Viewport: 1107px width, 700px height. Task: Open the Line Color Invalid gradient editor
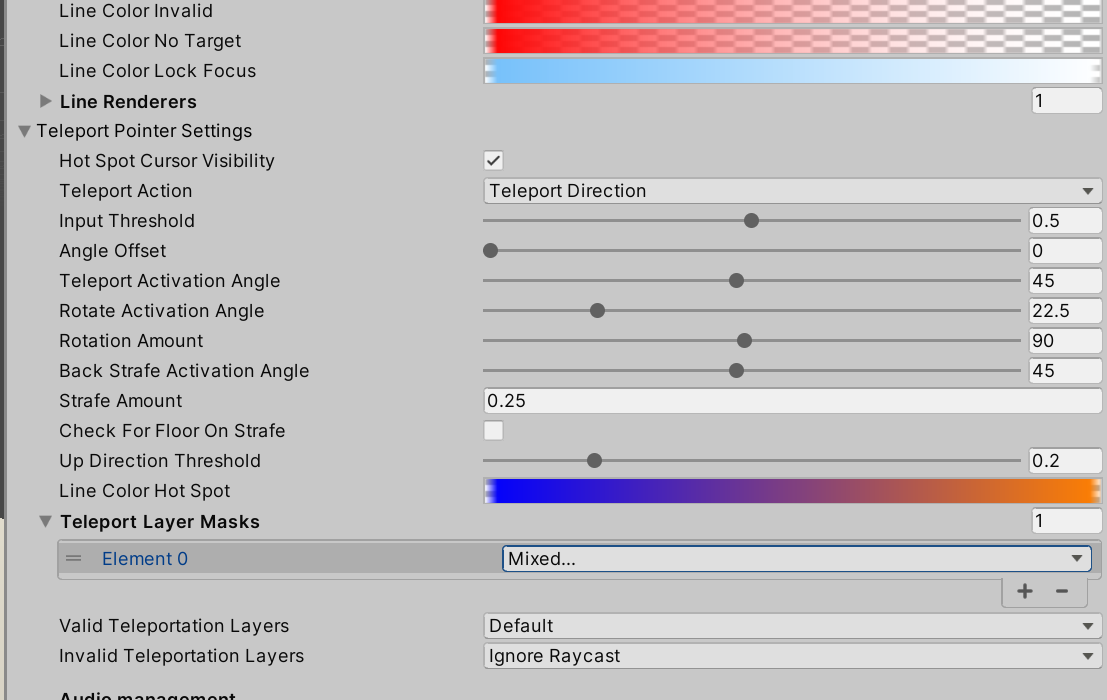(x=790, y=11)
